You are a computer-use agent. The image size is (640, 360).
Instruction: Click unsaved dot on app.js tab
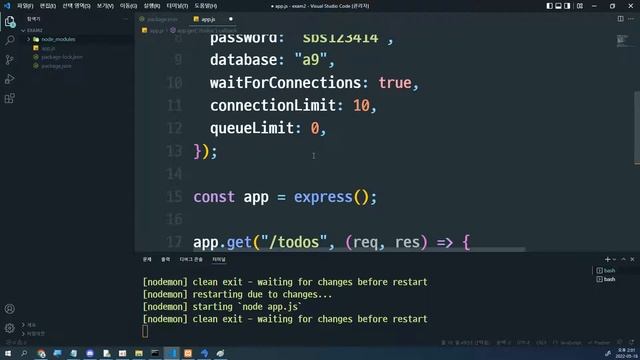tap(231, 19)
